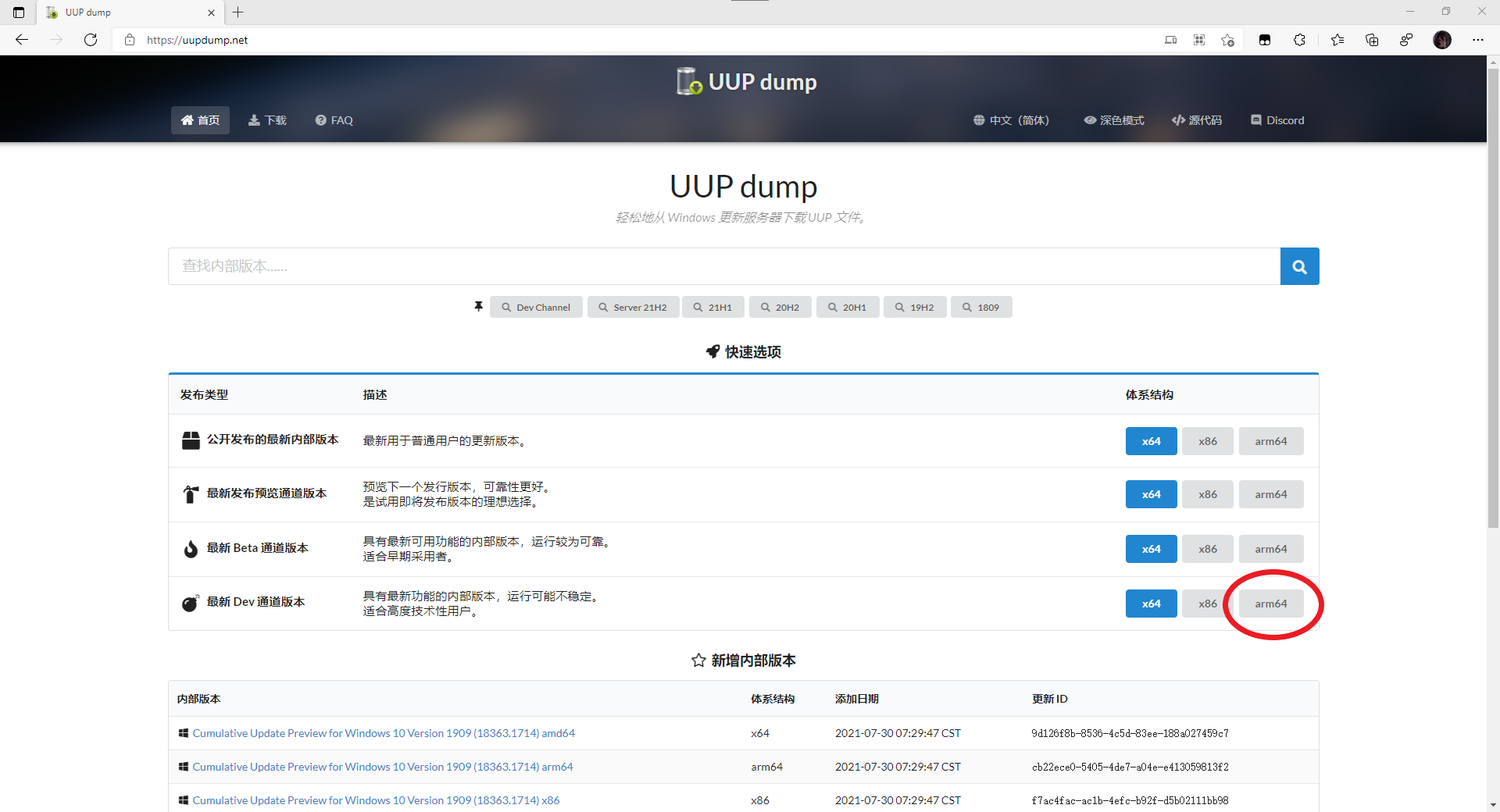Open the 下载 downloads nav item
This screenshot has width=1500, height=812.
tap(267, 120)
